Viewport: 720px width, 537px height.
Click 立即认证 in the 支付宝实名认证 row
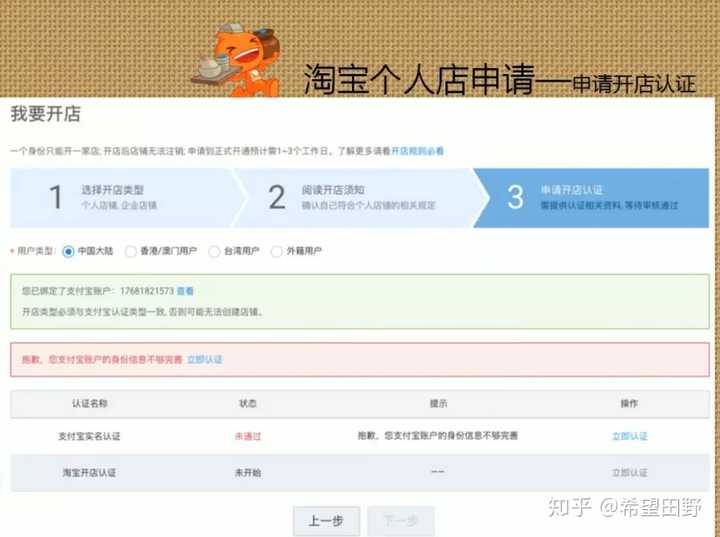(x=630, y=436)
